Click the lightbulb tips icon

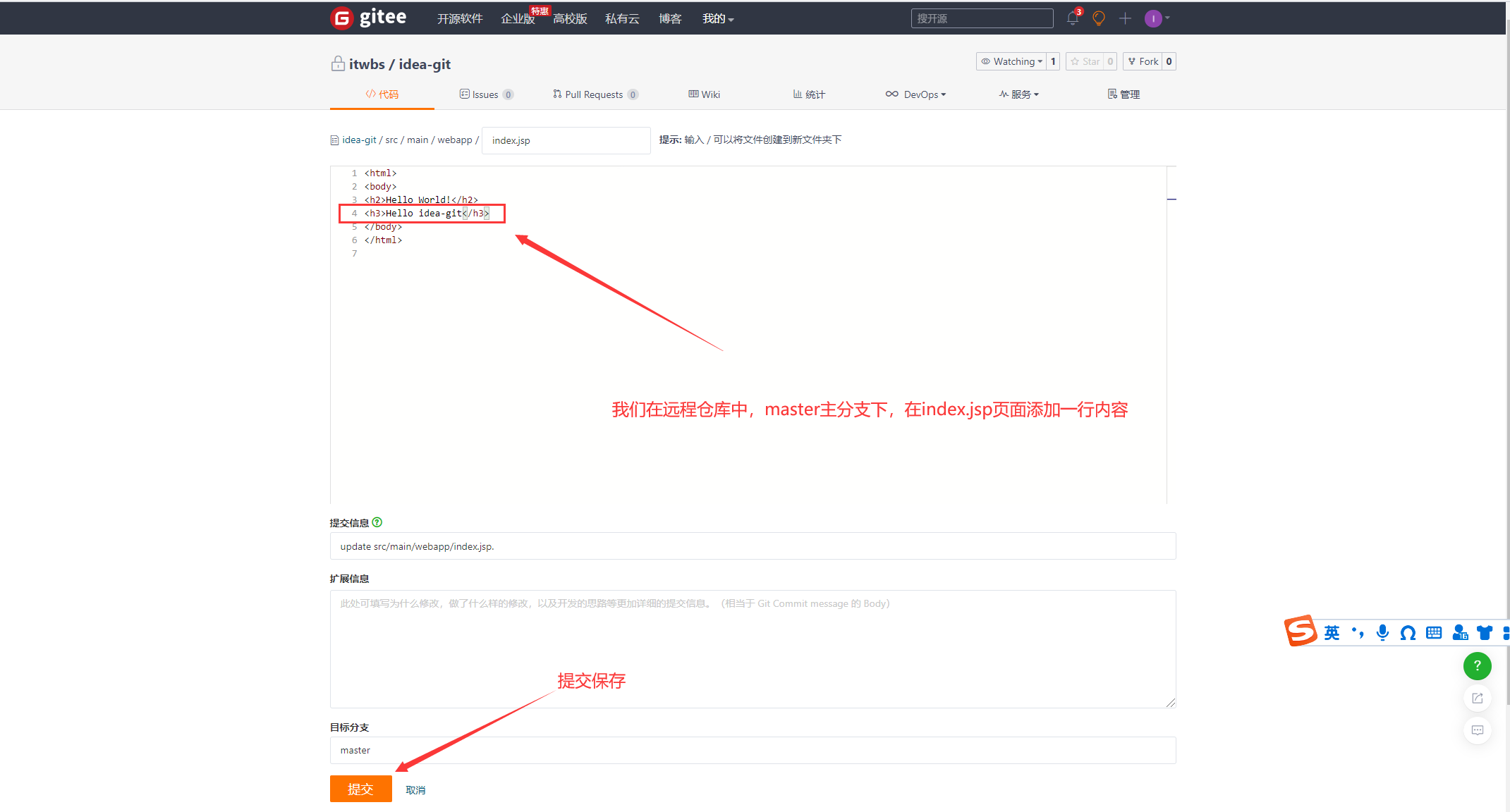(x=1098, y=18)
